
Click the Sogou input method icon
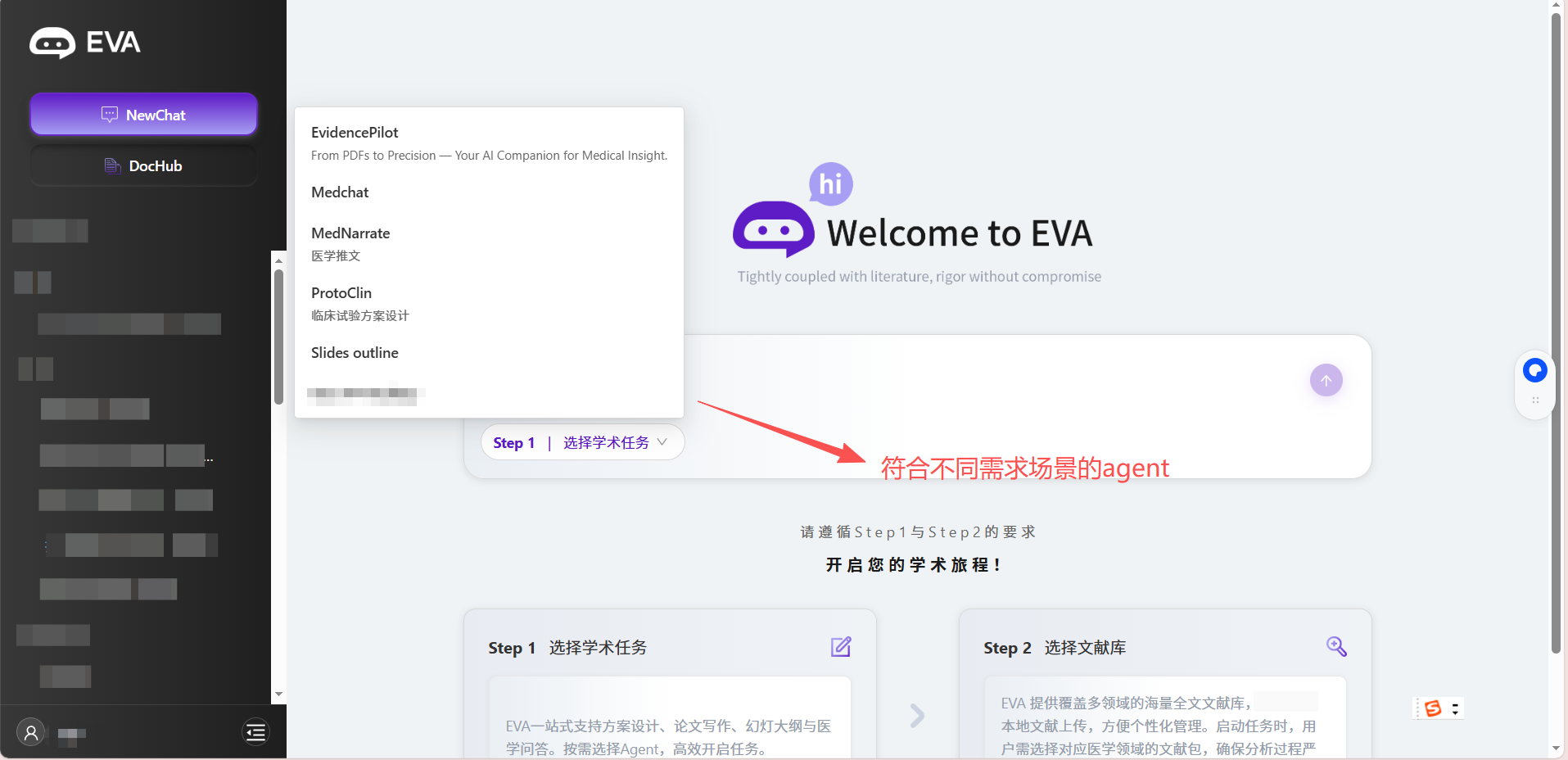coord(1432,708)
